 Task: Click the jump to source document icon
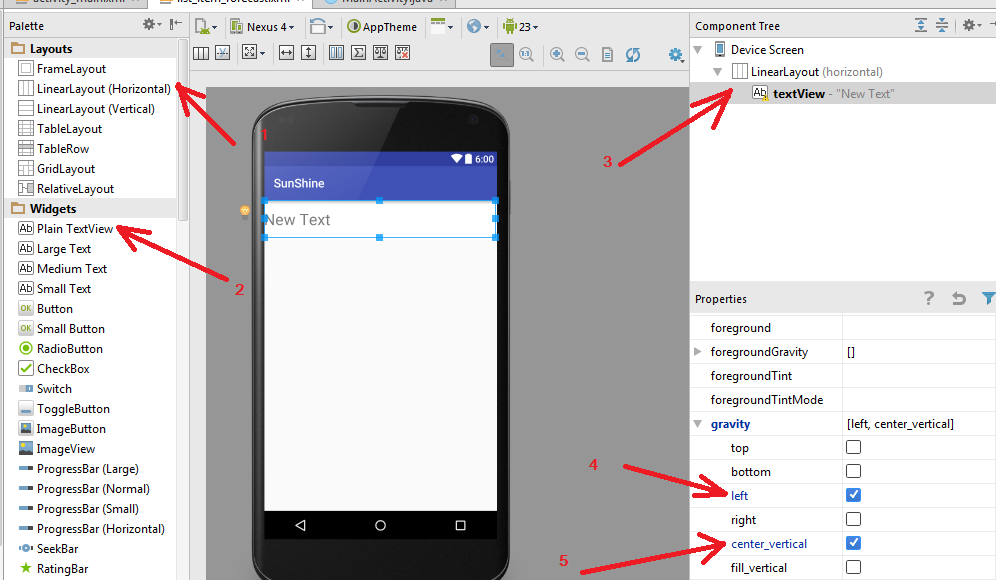607,55
